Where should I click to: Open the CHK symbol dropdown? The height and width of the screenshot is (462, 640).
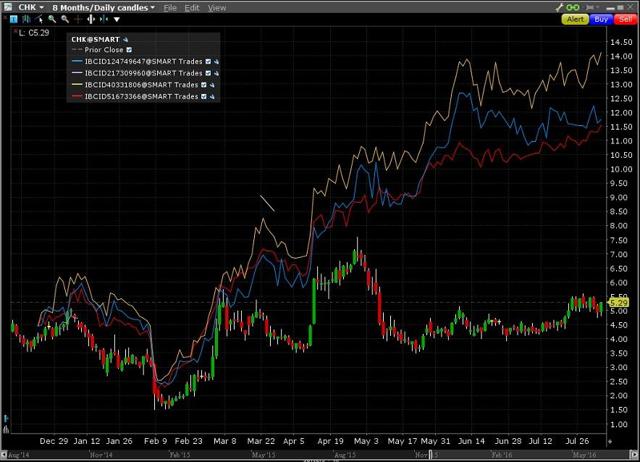31,7
